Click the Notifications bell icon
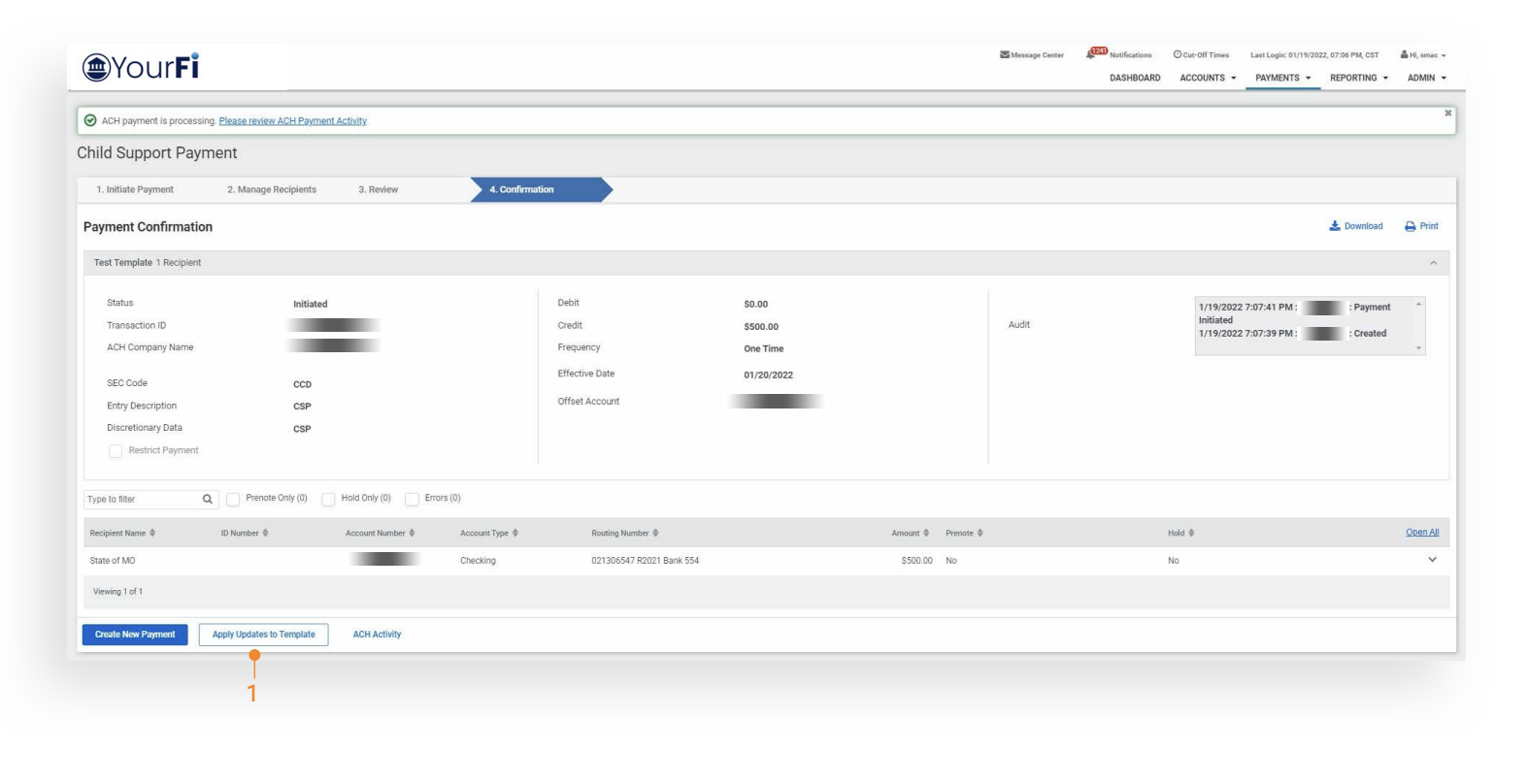Image resolution: width=1528 pixels, height=784 pixels. point(1092,54)
